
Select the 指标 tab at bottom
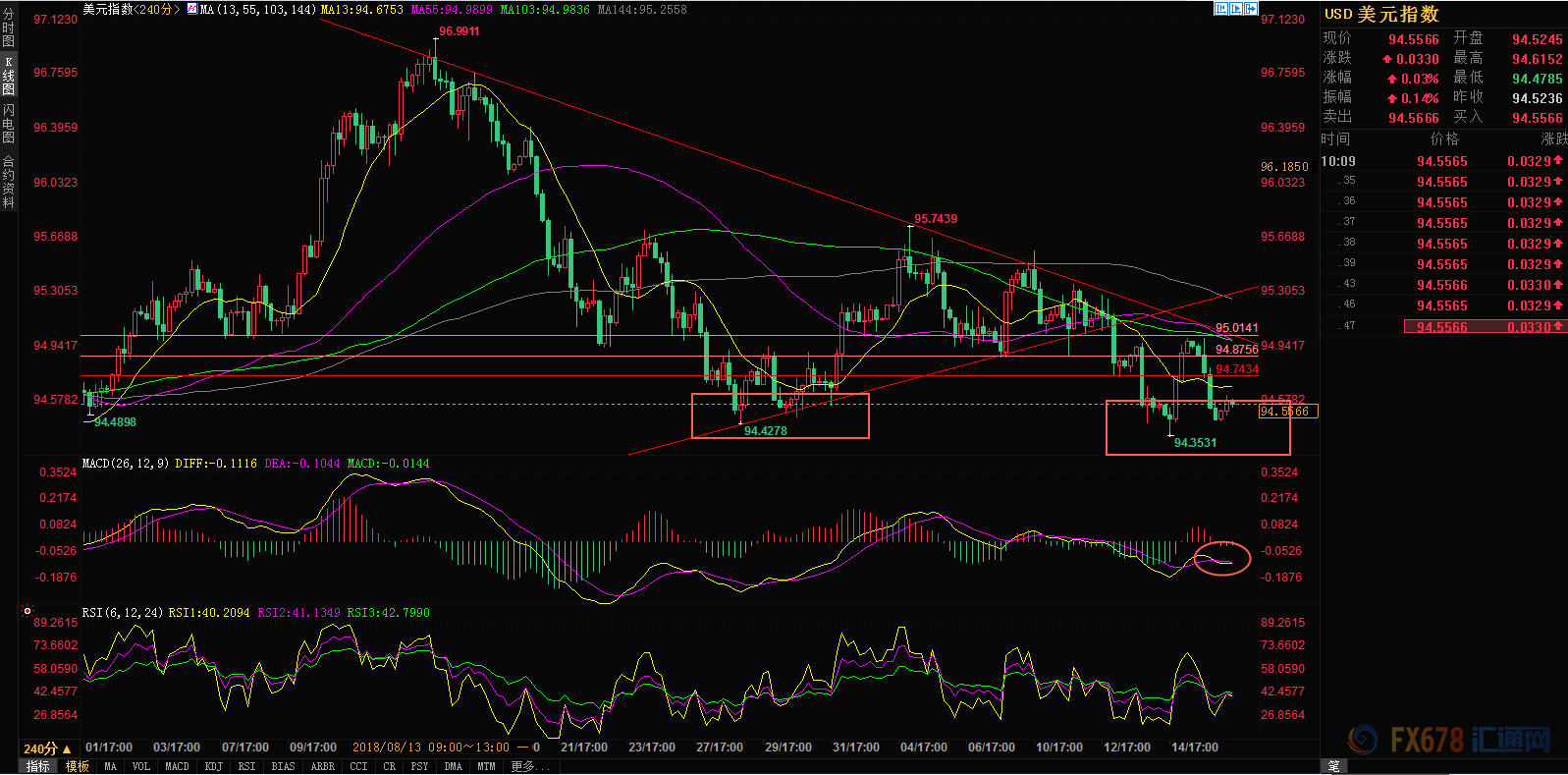tap(37, 766)
